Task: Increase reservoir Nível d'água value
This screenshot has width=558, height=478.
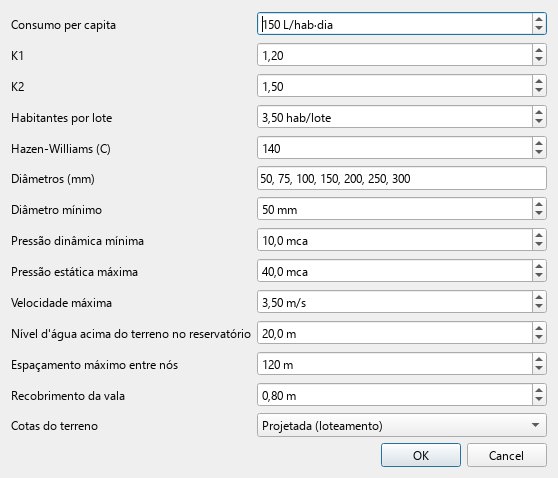Action: [539, 328]
